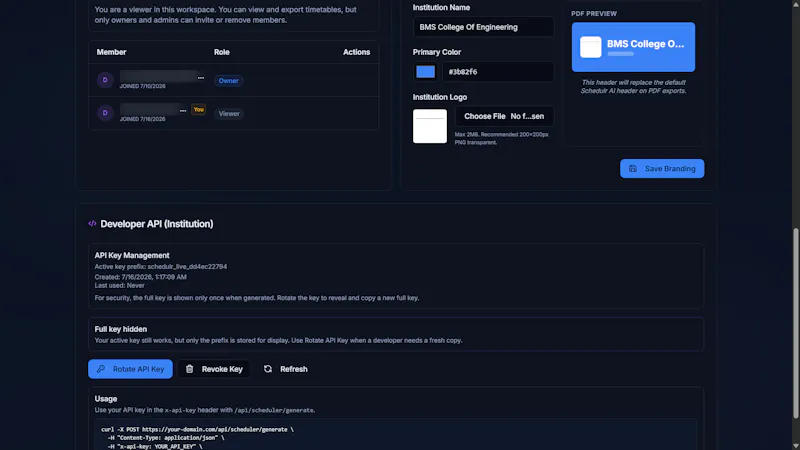The width and height of the screenshot is (800, 450).
Task: Click the Full key hidden heading
Action: (120, 329)
